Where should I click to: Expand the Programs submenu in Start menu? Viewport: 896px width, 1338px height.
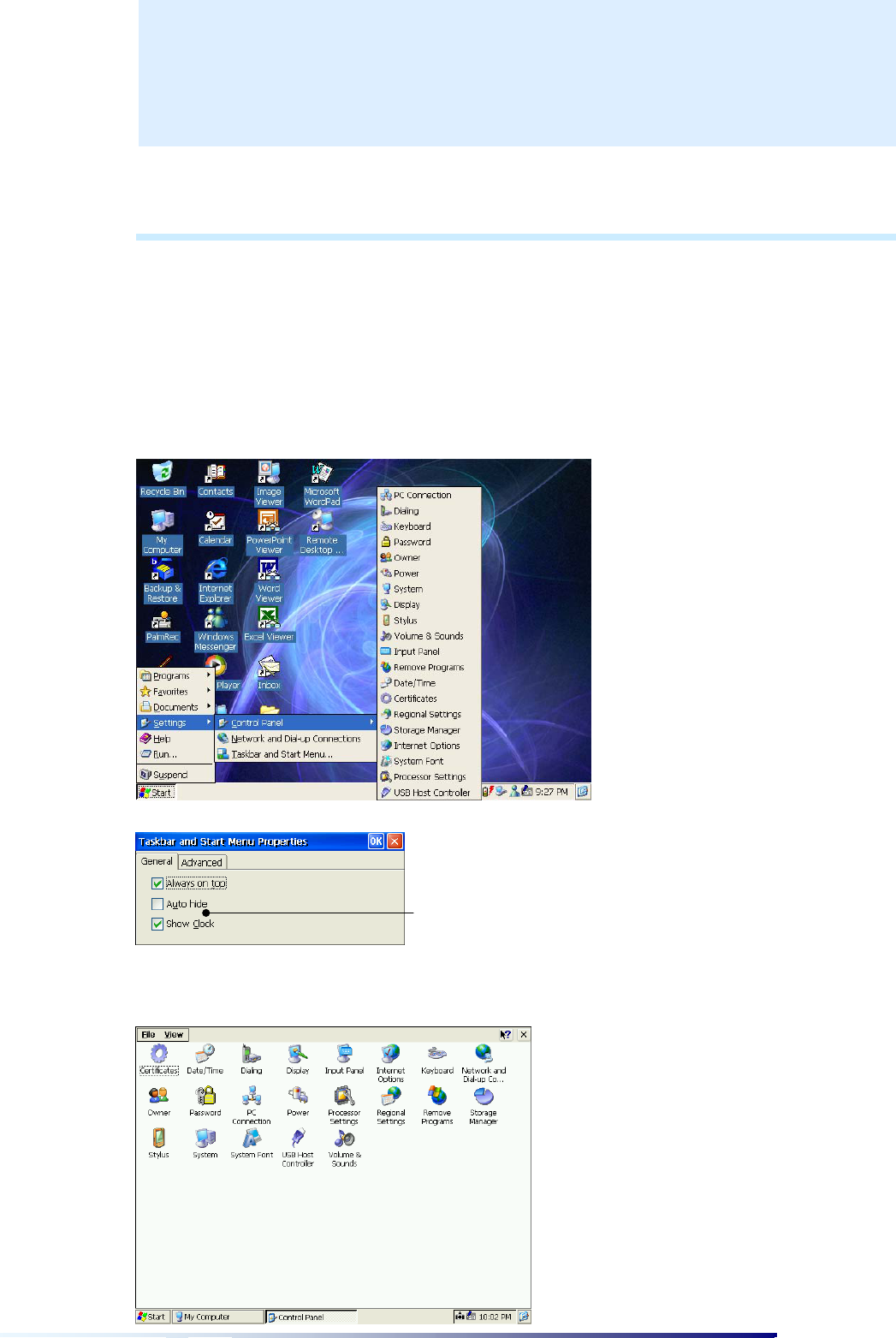[175, 675]
